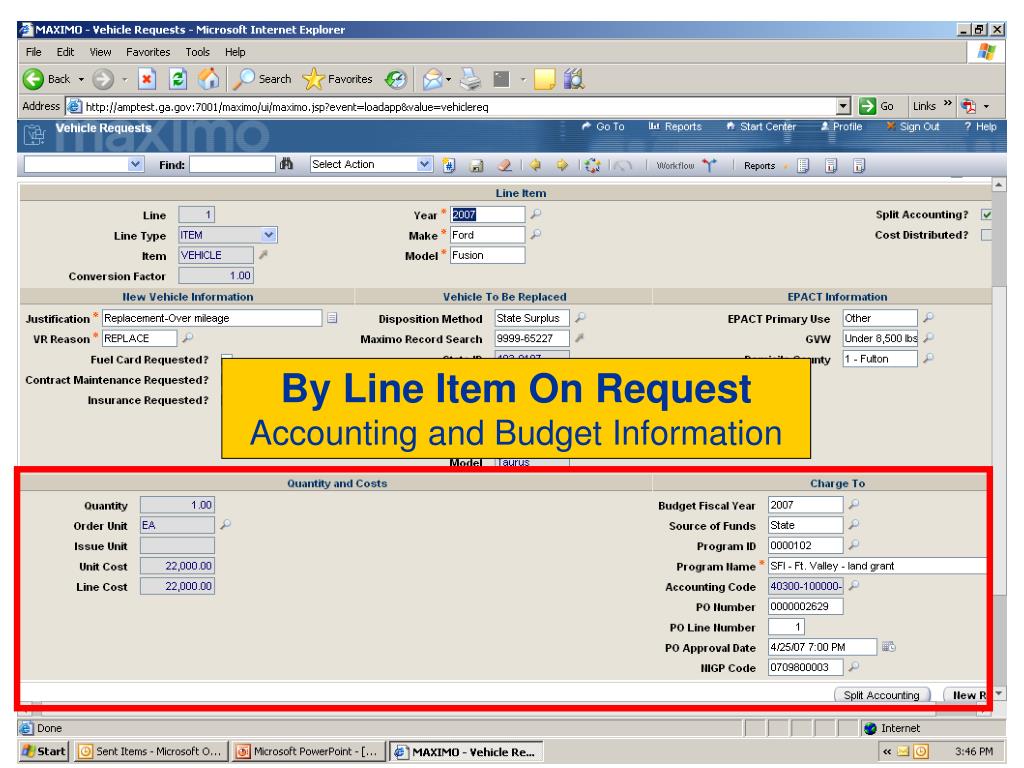Clear changes with the eraser icon
1024x768 pixels.
tap(505, 165)
